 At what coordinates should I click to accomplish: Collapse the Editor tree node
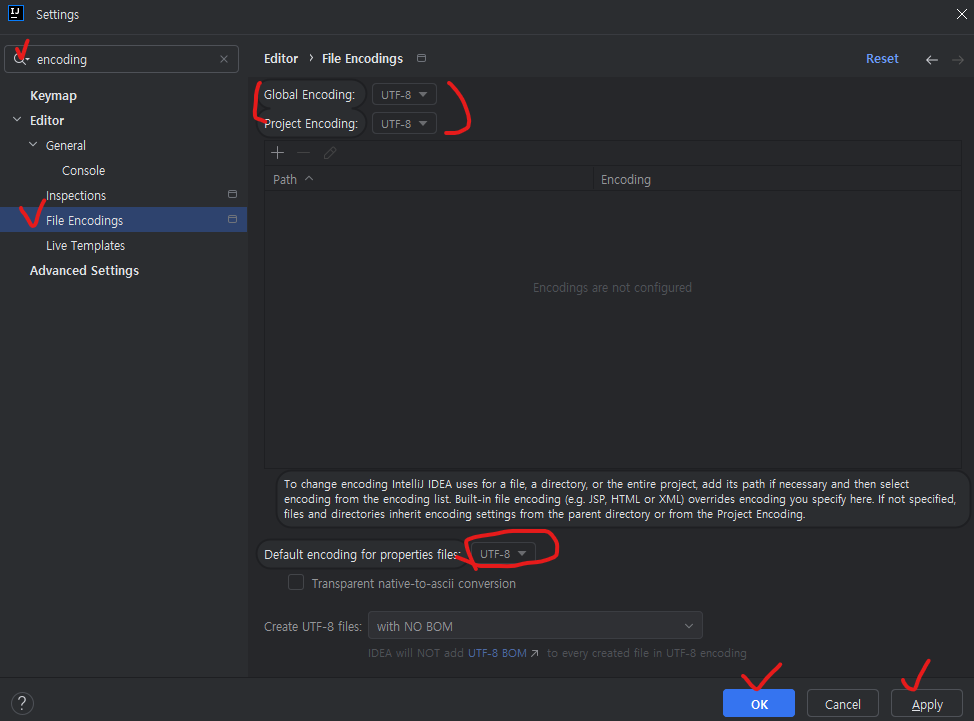coord(17,120)
